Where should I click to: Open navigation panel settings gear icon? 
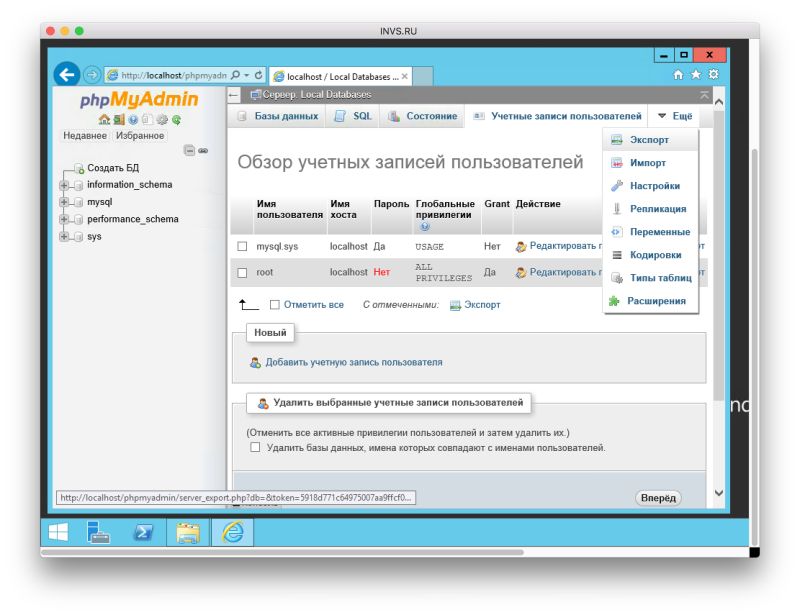pyautogui.click(x=162, y=119)
